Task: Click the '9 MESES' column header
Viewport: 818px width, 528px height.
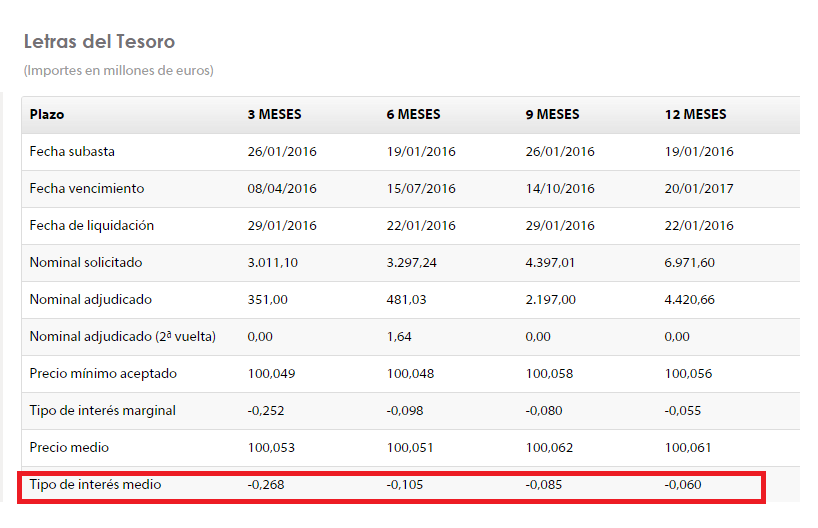Action: tap(552, 114)
